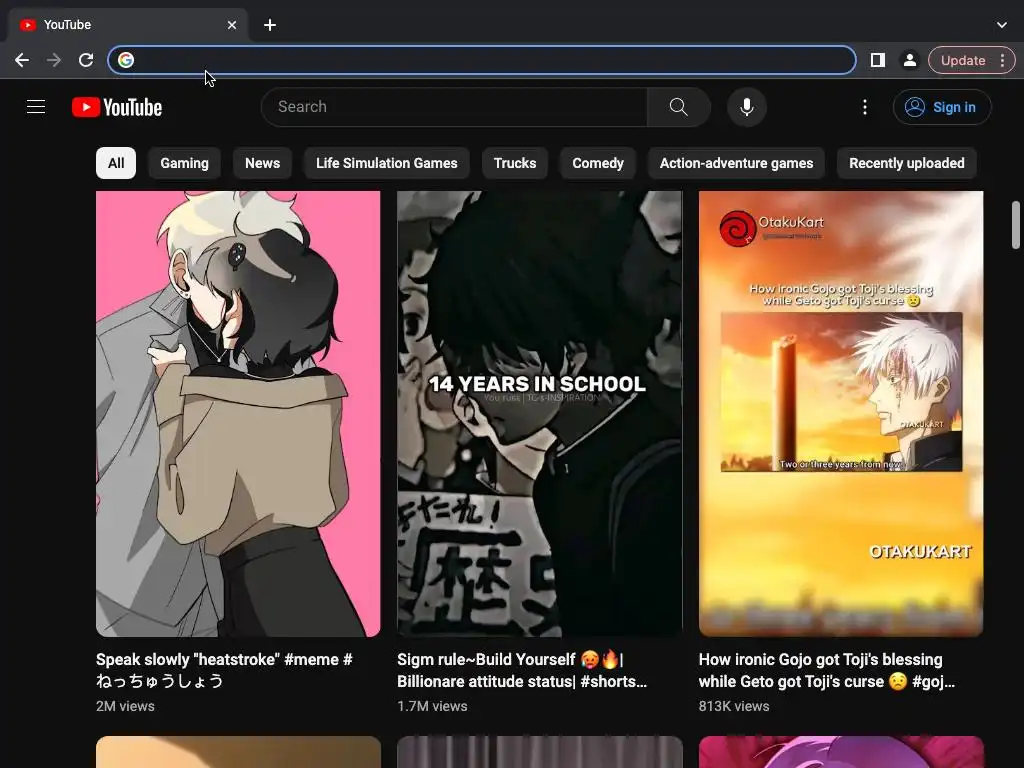
Task: Select the Action-adventure games chip
Action: (x=736, y=163)
